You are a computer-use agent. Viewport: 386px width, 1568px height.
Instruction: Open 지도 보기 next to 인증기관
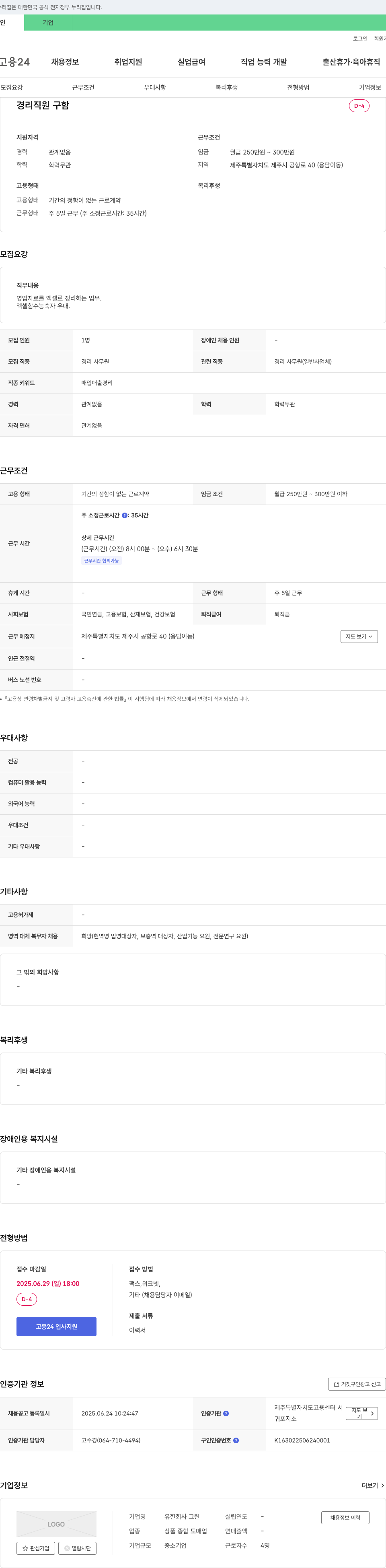[x=362, y=1413]
